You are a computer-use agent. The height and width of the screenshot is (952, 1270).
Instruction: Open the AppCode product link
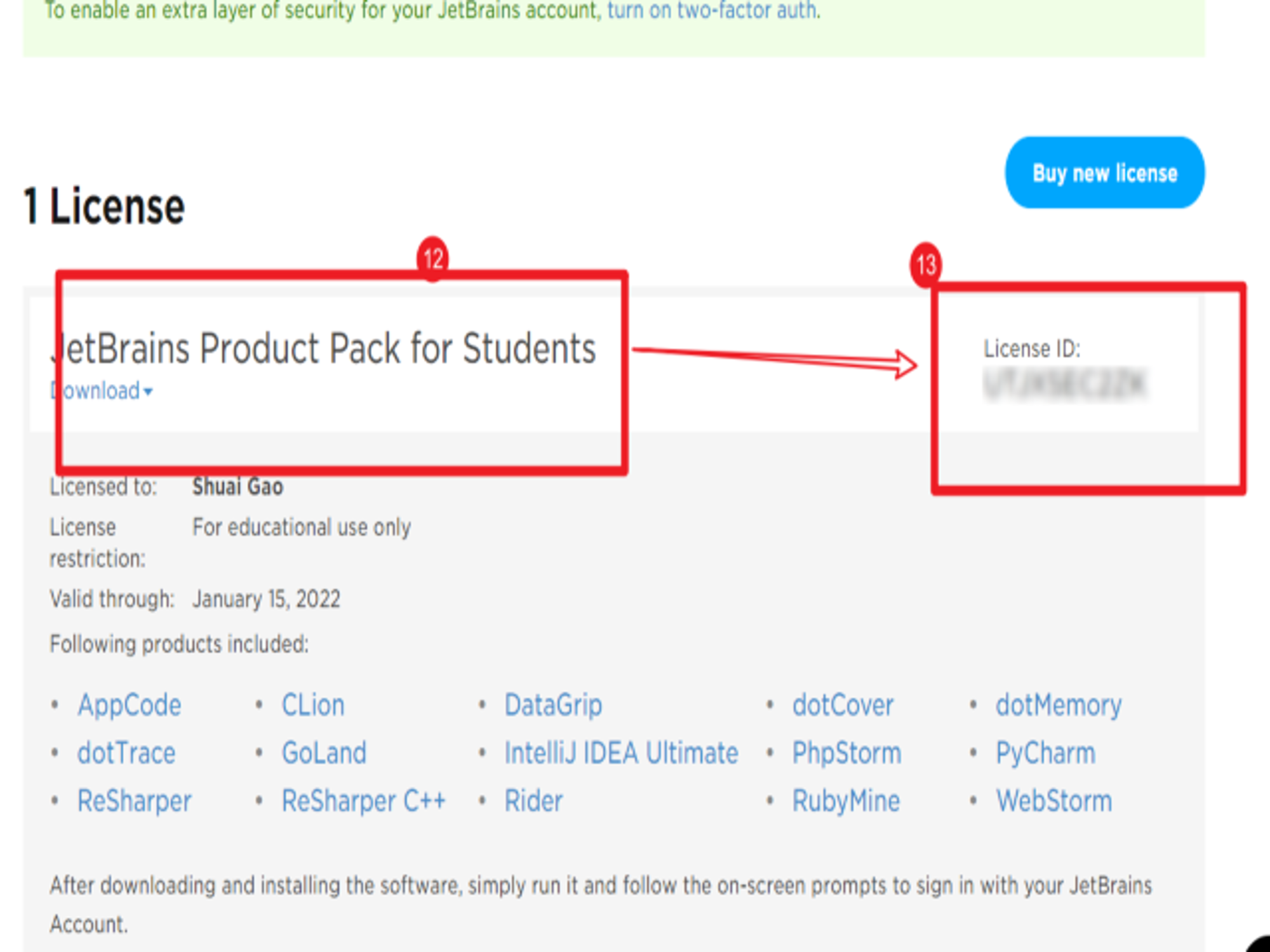point(130,705)
